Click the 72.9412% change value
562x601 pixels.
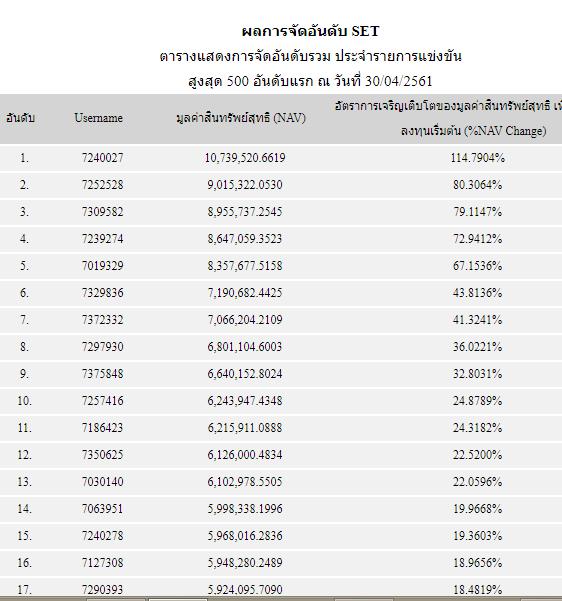tap(477, 239)
